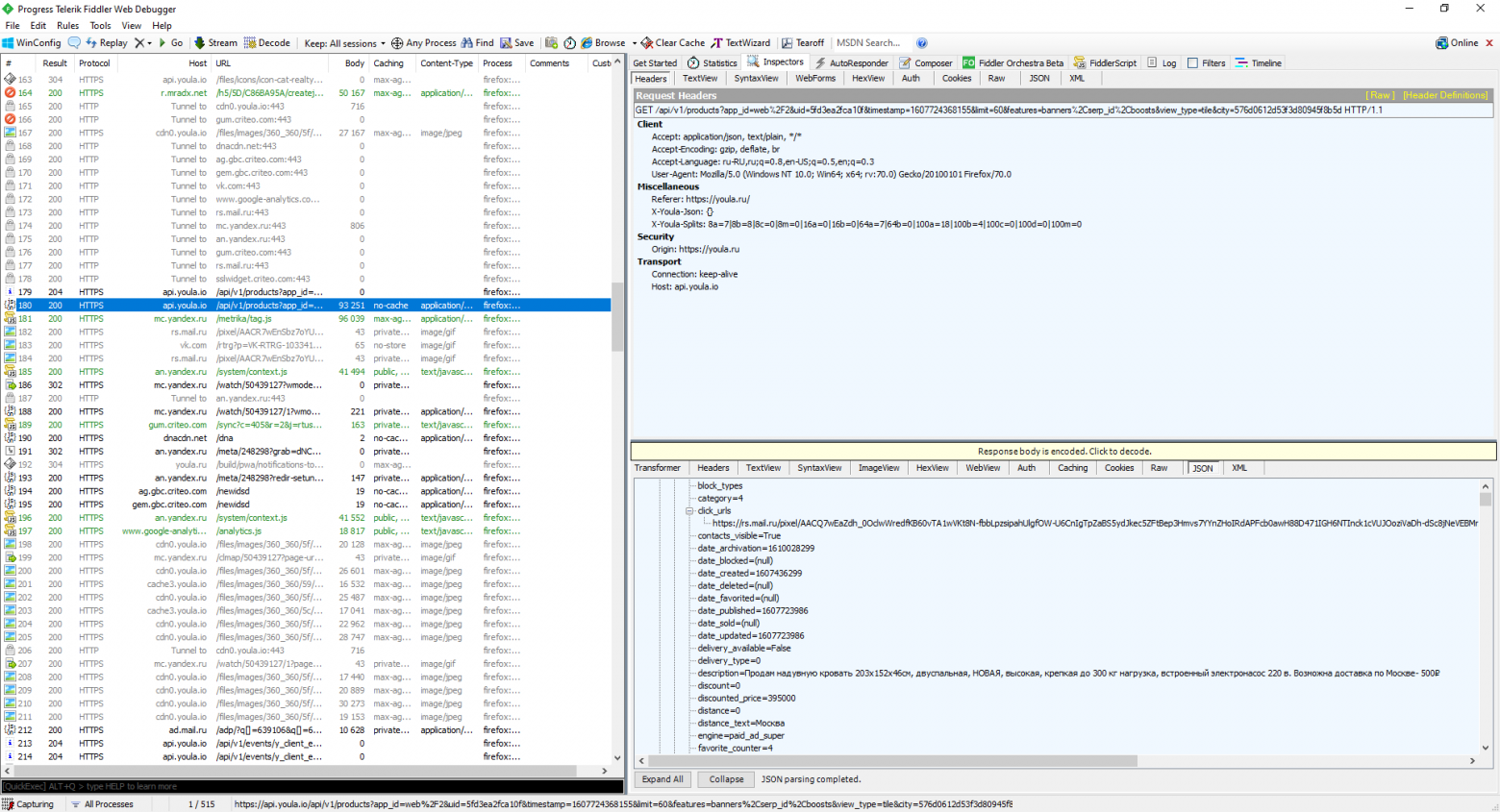The width and height of the screenshot is (1500, 812).
Task: Click the camera screenshot toolbar icon
Action: click(551, 43)
